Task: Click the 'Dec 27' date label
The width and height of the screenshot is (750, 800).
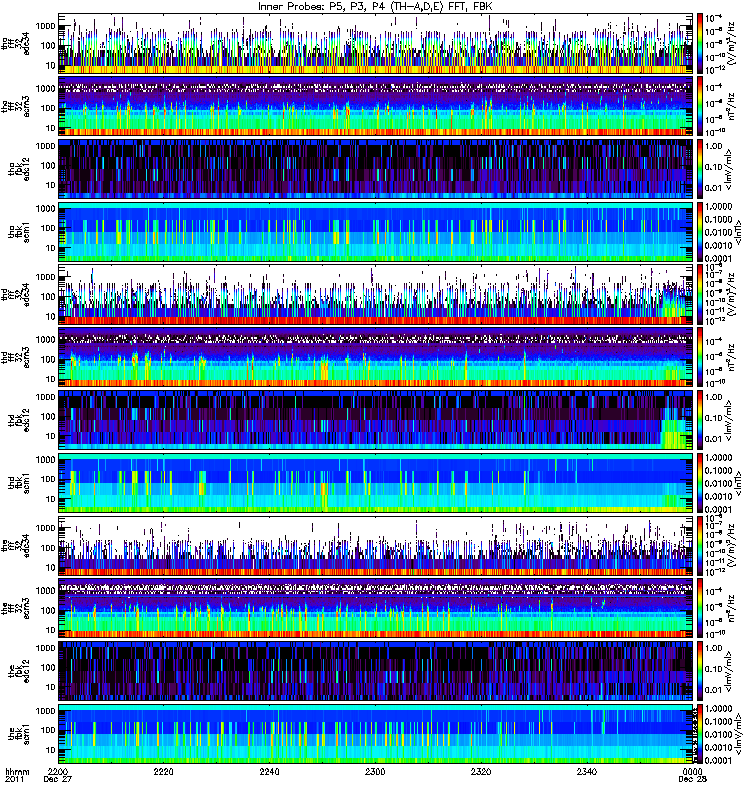Action: pyautogui.click(x=58, y=780)
